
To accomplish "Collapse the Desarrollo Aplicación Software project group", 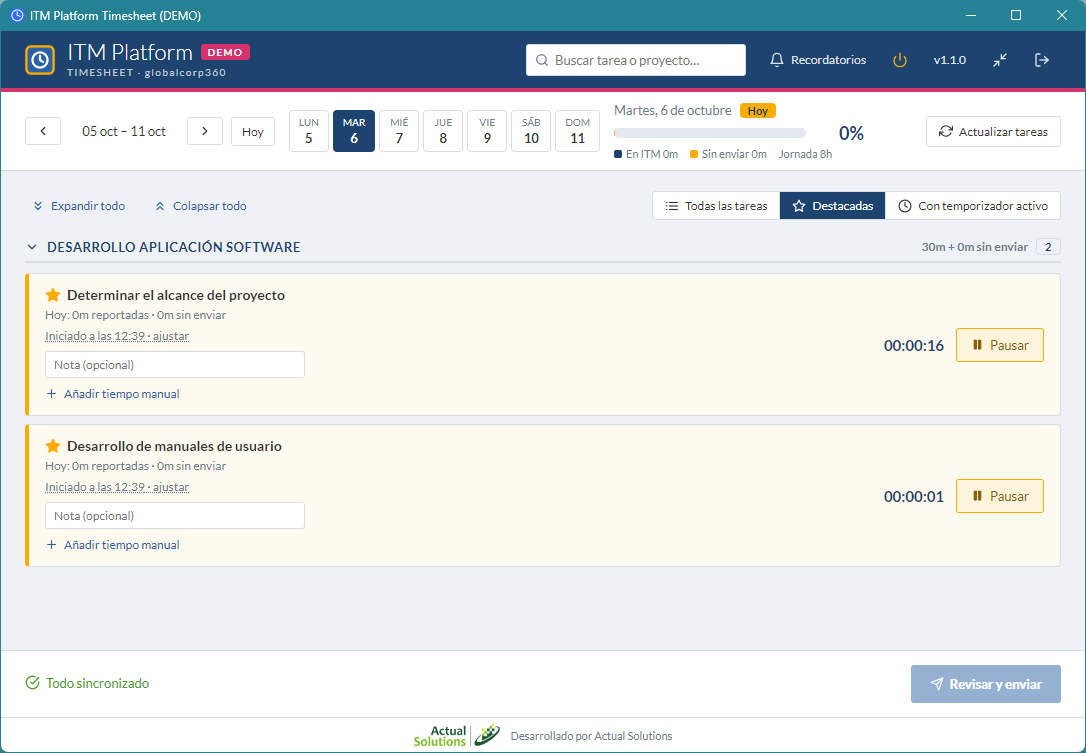I will pyautogui.click(x=32, y=247).
